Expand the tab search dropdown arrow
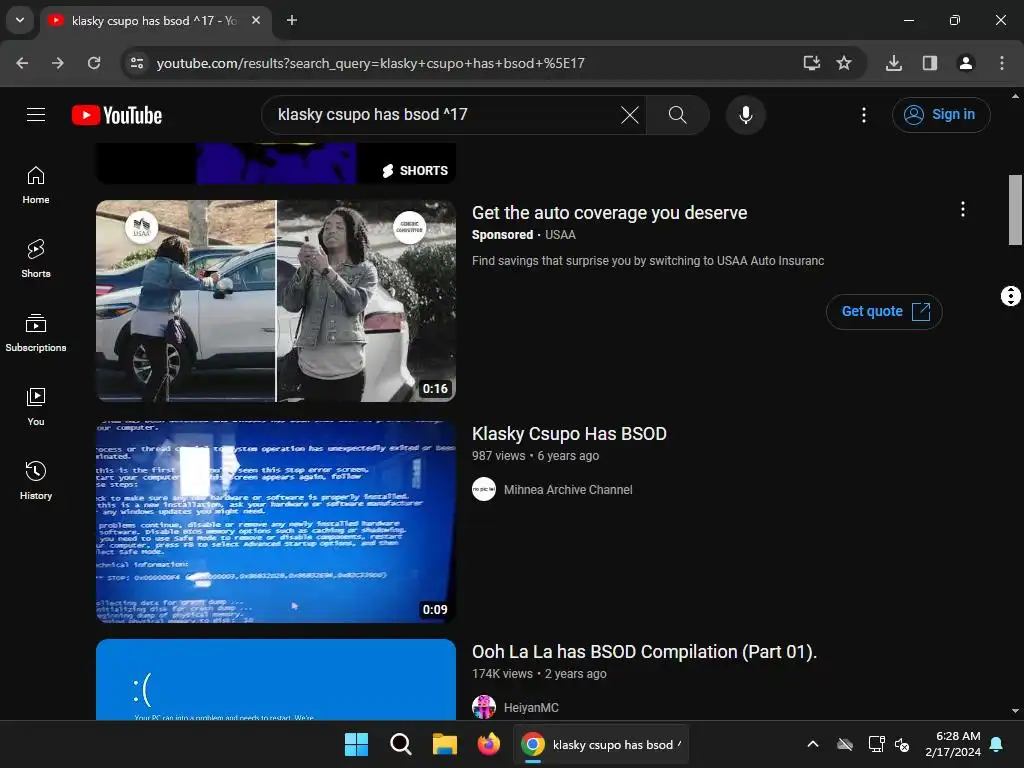1024x768 pixels. pyautogui.click(x=20, y=20)
